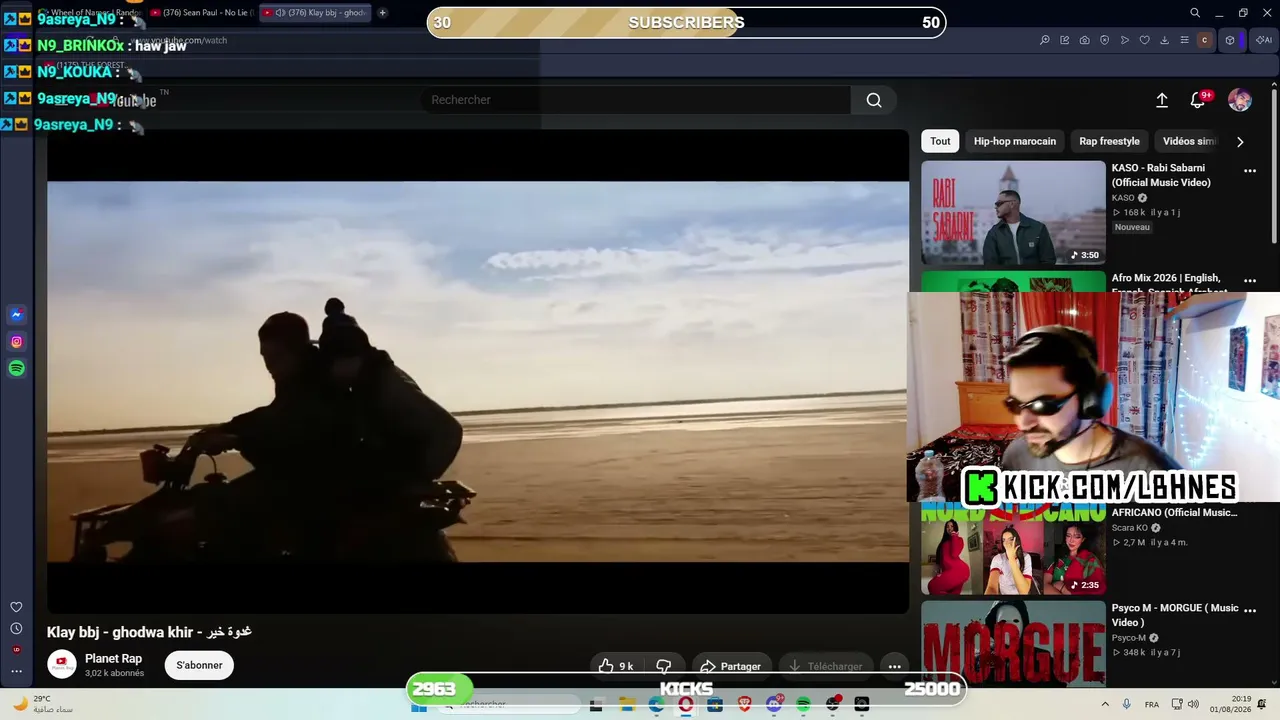Open Messenger in the browser sidebar
1280x720 pixels.
[16, 315]
